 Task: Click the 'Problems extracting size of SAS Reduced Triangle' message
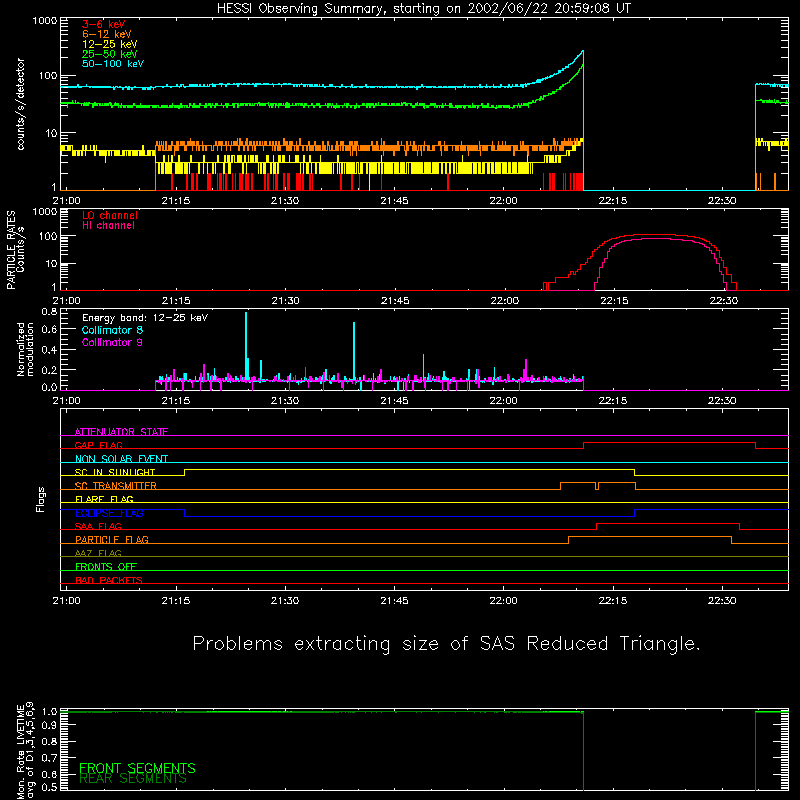point(447,644)
